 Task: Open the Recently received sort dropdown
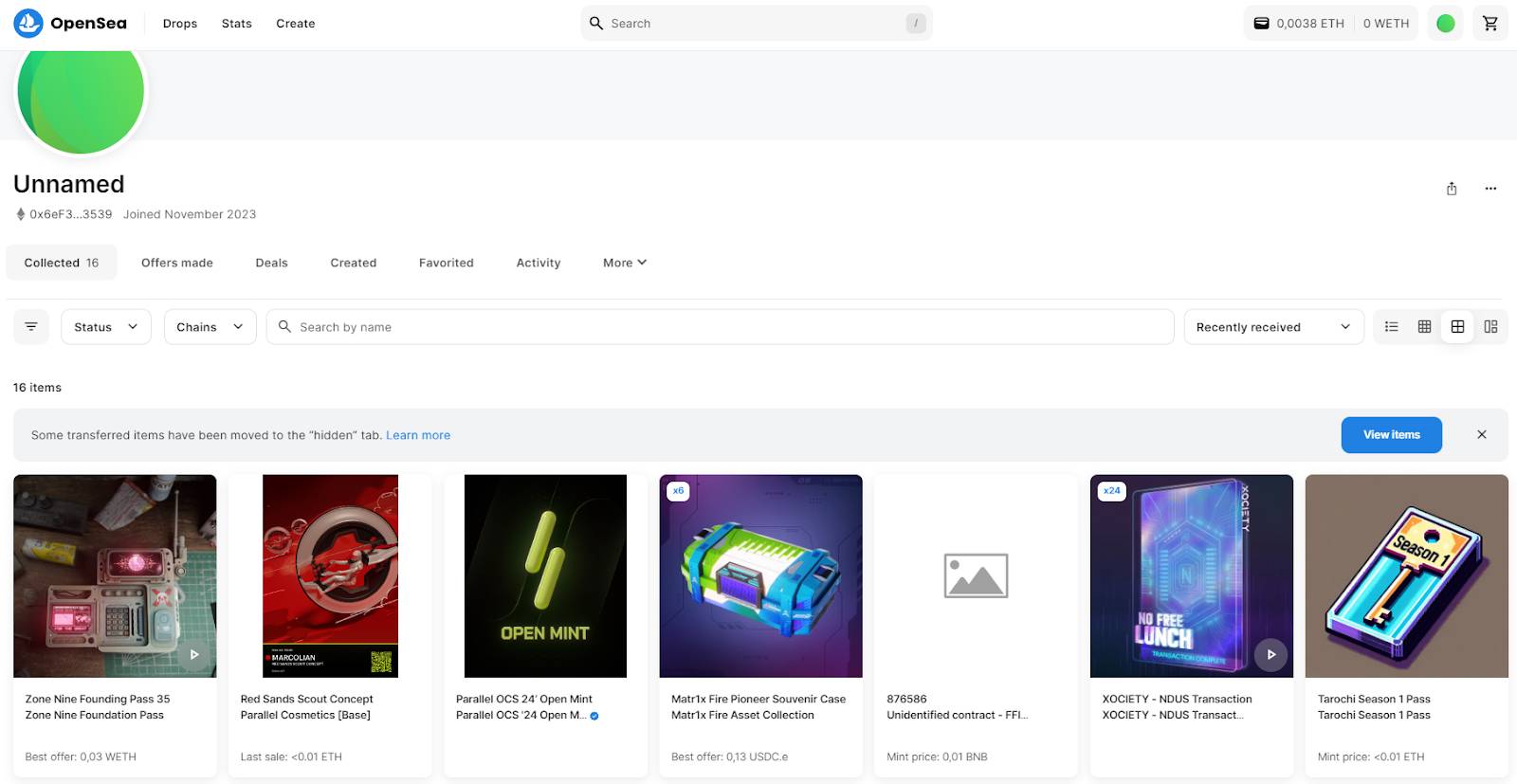pos(1273,326)
